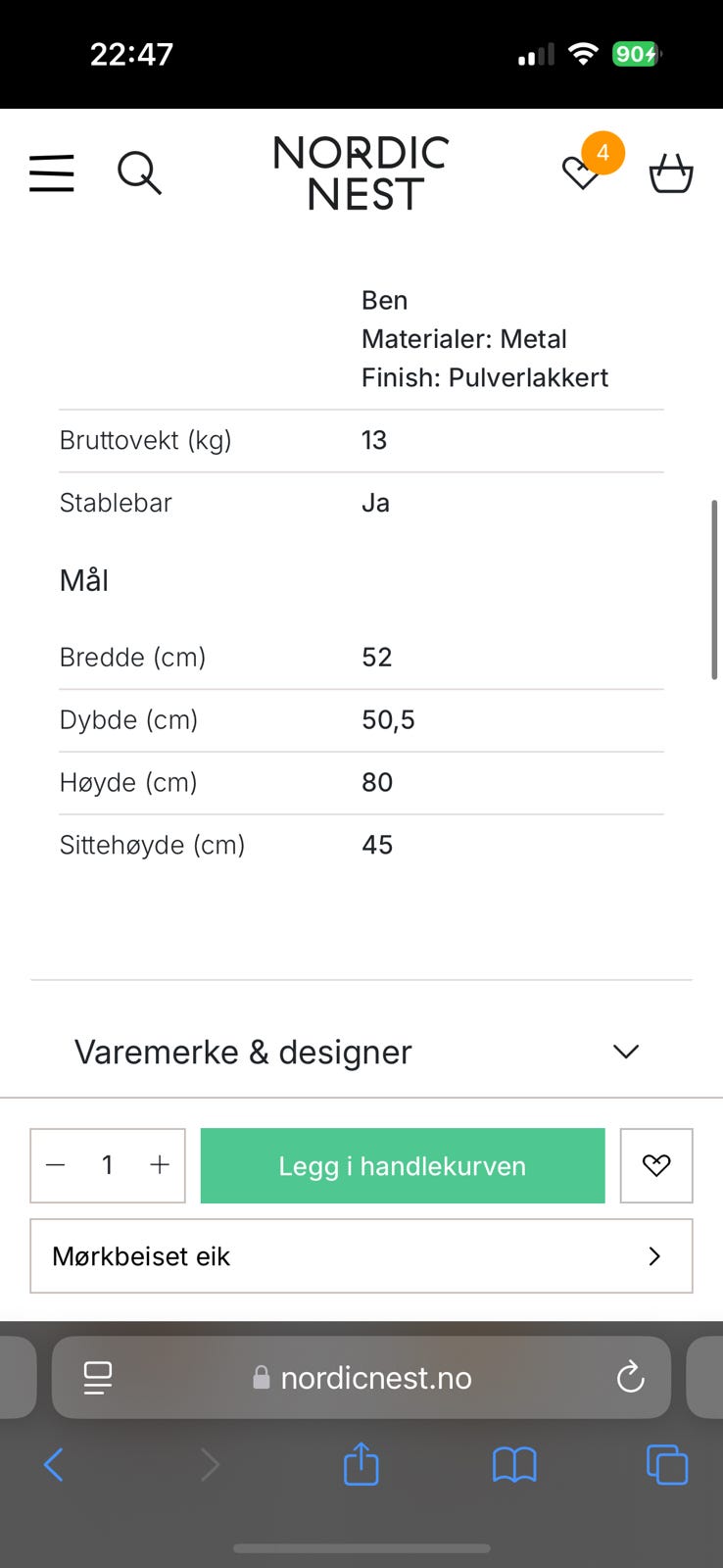
Task: Tap the search magnifier icon
Action: (x=139, y=173)
